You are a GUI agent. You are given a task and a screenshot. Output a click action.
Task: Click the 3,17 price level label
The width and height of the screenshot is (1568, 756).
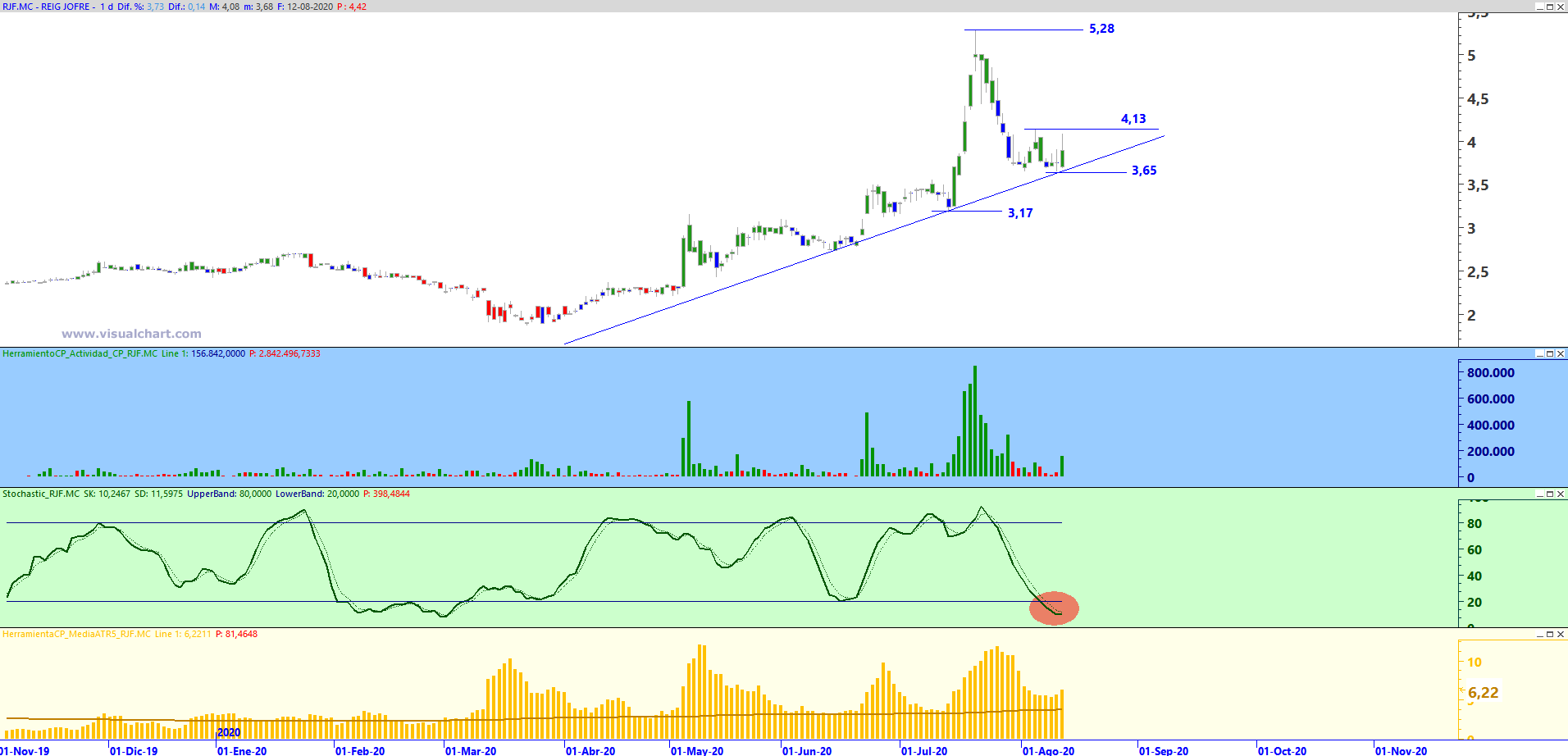(1020, 213)
